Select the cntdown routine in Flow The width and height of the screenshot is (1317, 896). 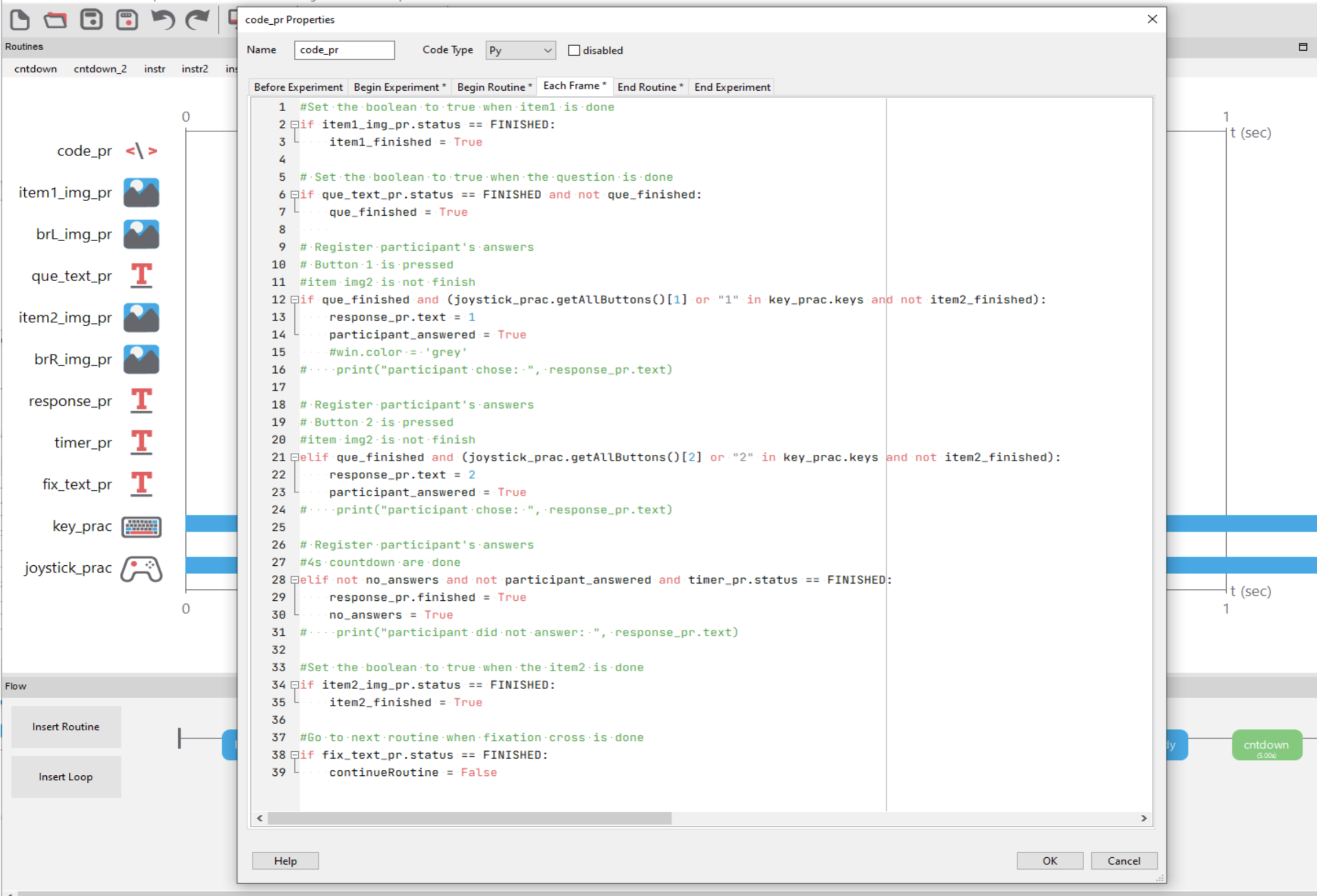tap(1267, 746)
